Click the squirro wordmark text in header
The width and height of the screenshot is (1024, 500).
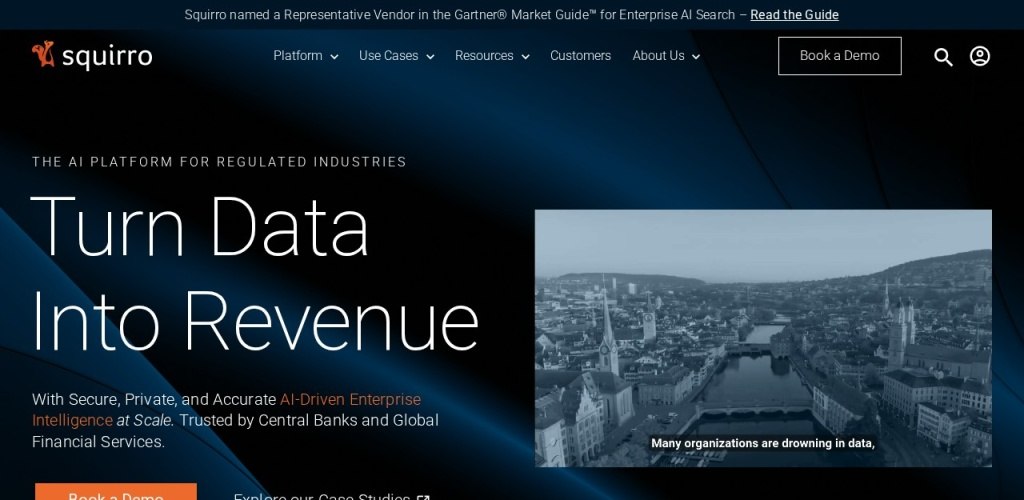(x=106, y=57)
